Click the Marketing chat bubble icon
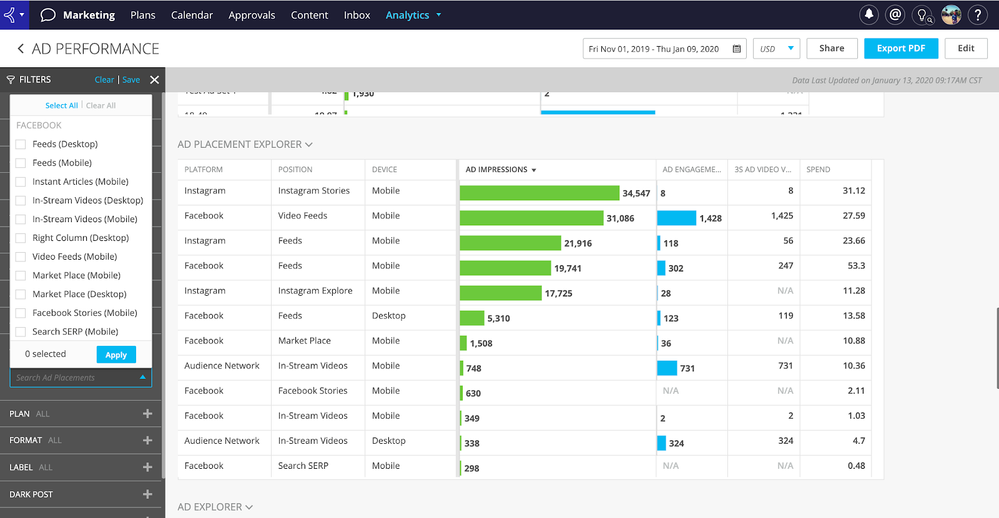Screen dimensions: 999x518 47,15
